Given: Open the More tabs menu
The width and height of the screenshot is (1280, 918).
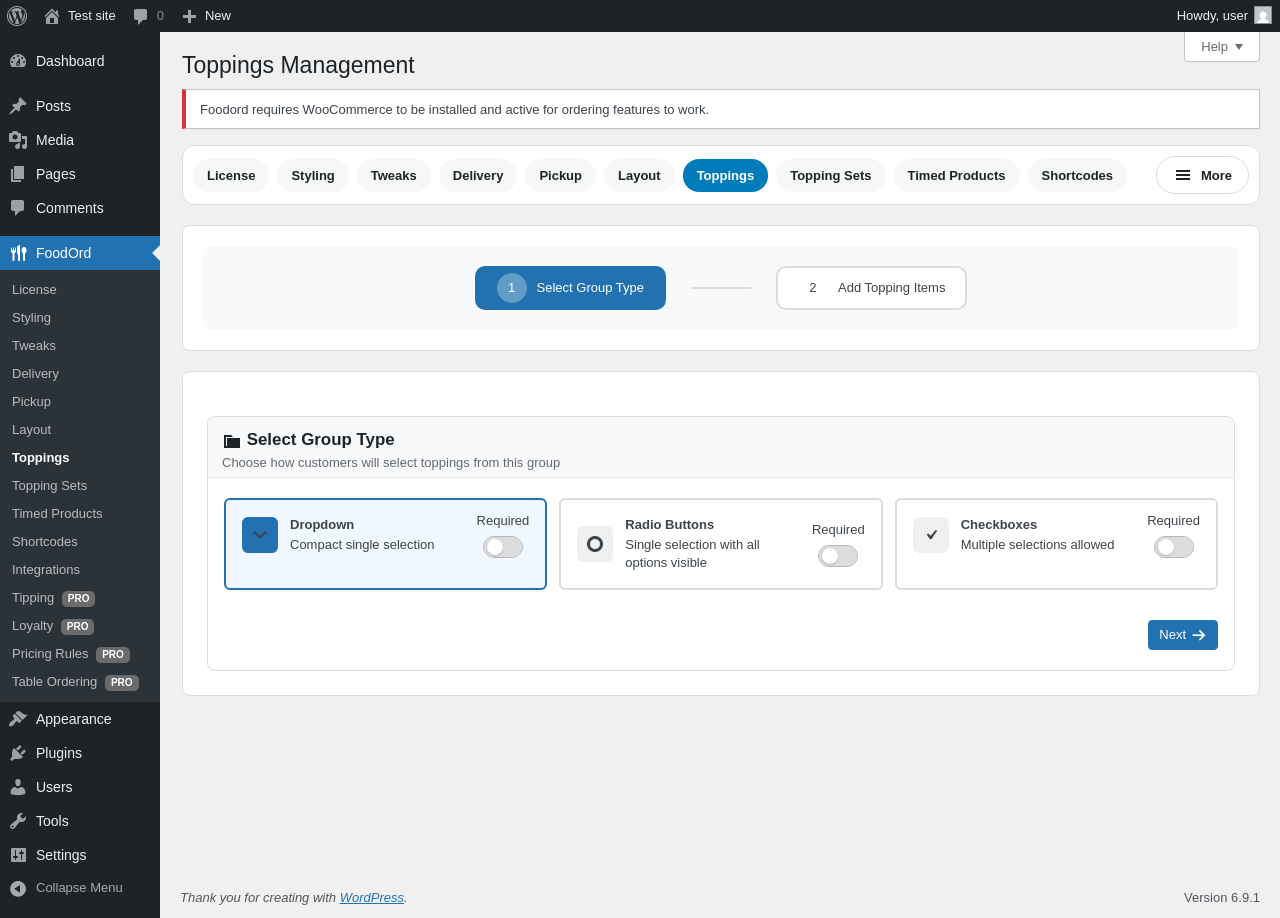Looking at the screenshot, I should pos(1202,175).
